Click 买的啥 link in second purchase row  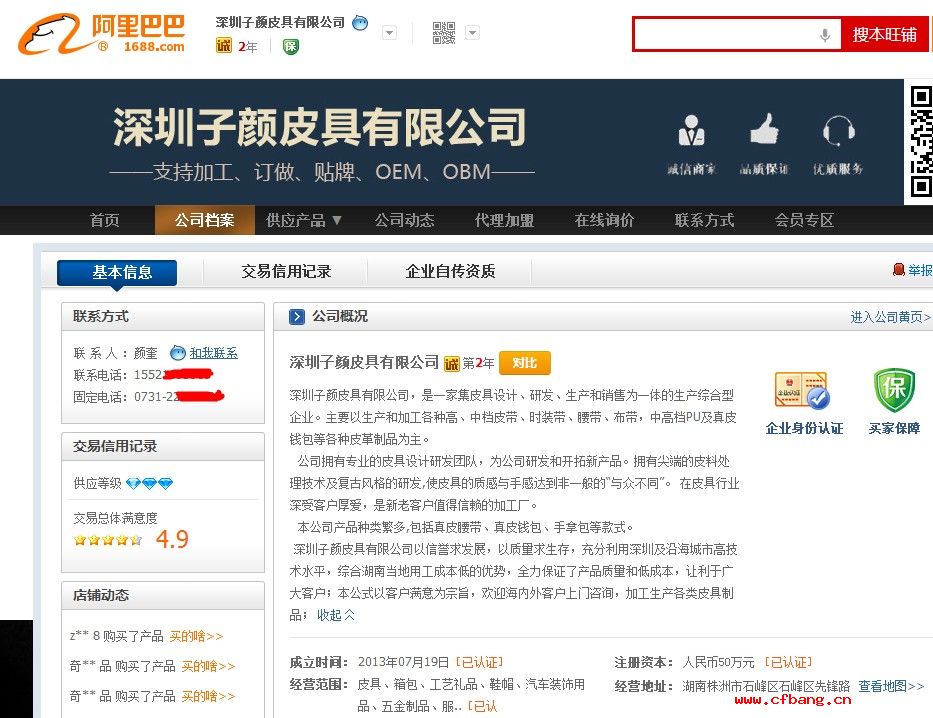208,666
